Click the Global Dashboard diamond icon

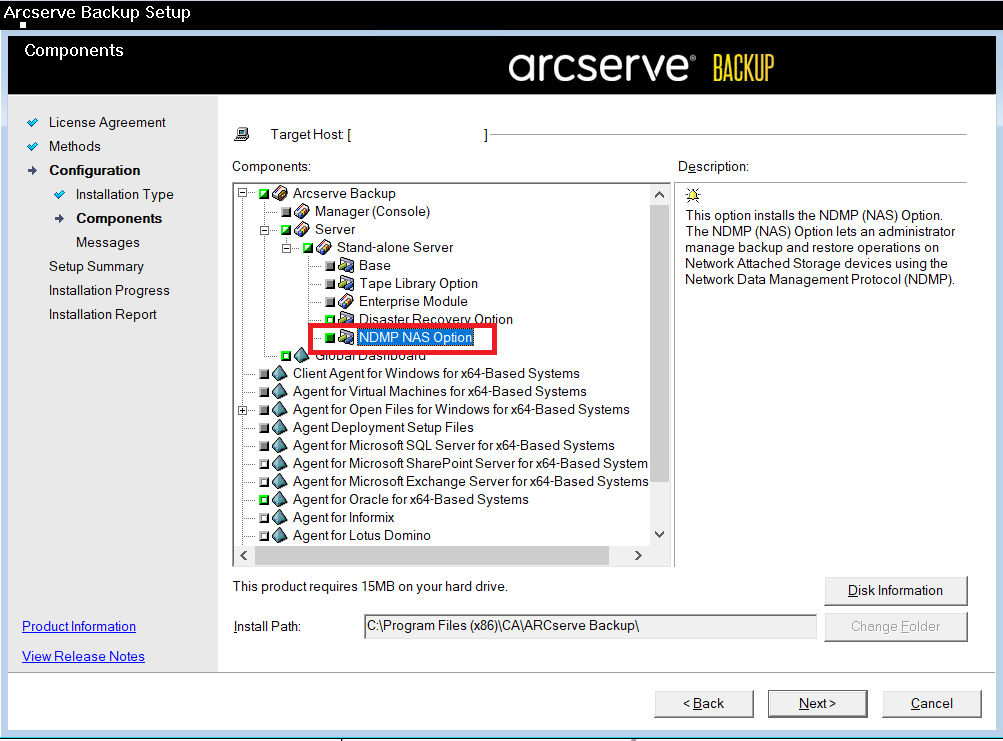point(300,355)
